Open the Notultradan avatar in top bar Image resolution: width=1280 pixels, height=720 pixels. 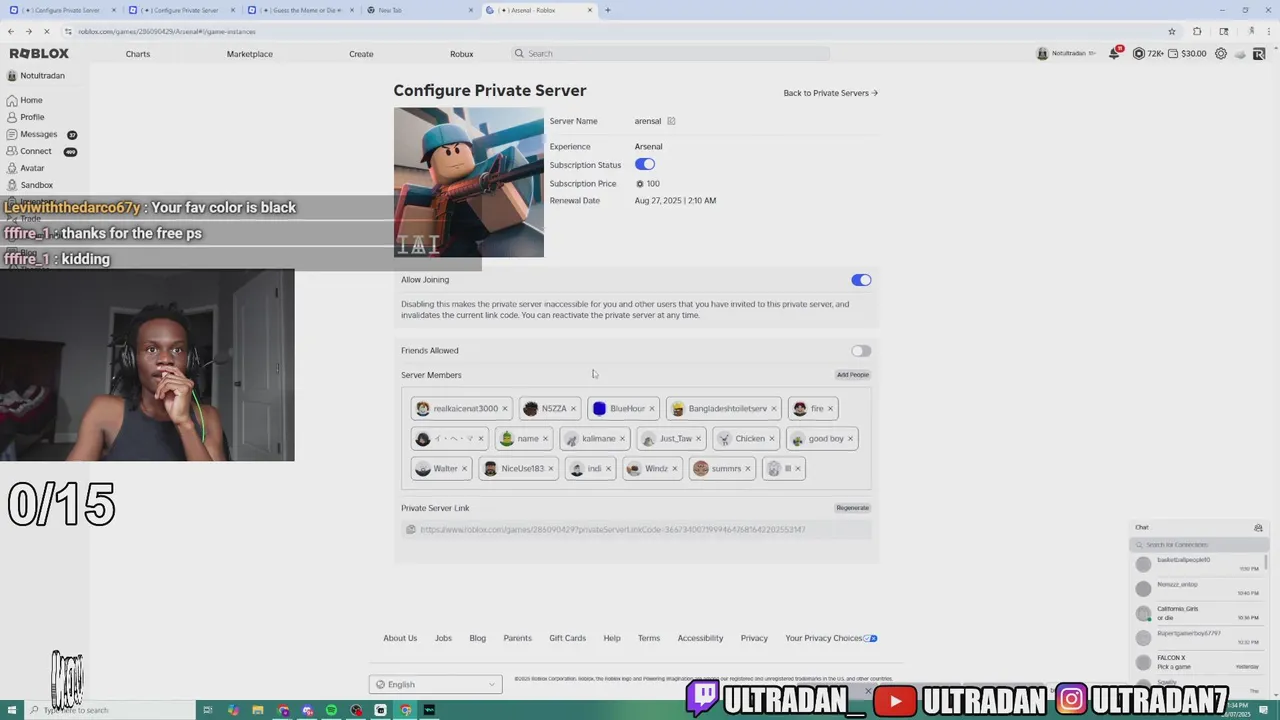click(1042, 54)
